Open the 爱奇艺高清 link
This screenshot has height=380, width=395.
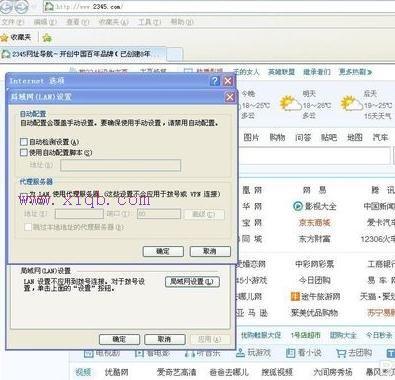coord(176,372)
